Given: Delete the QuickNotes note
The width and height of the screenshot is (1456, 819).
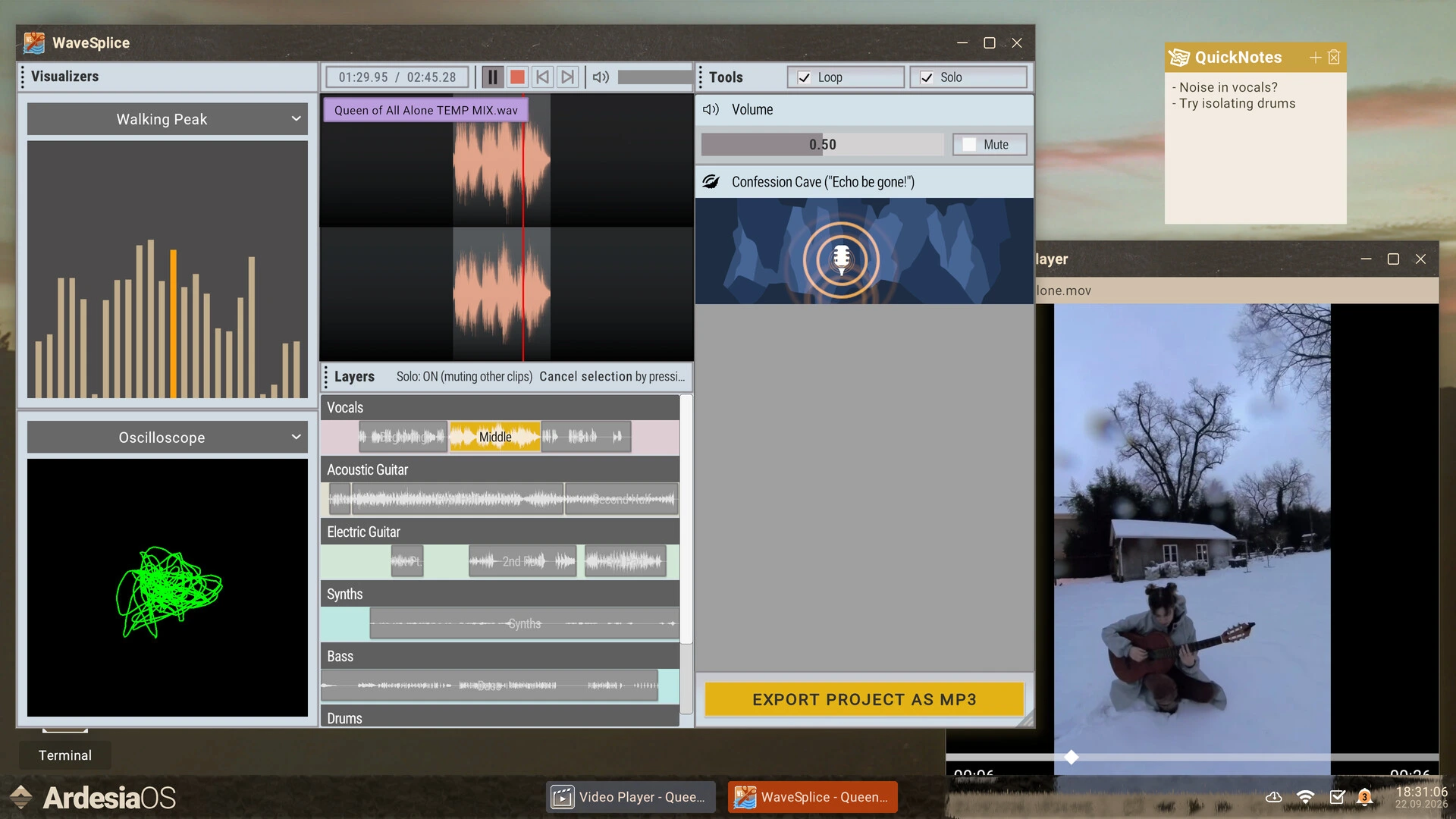Looking at the screenshot, I should point(1335,58).
